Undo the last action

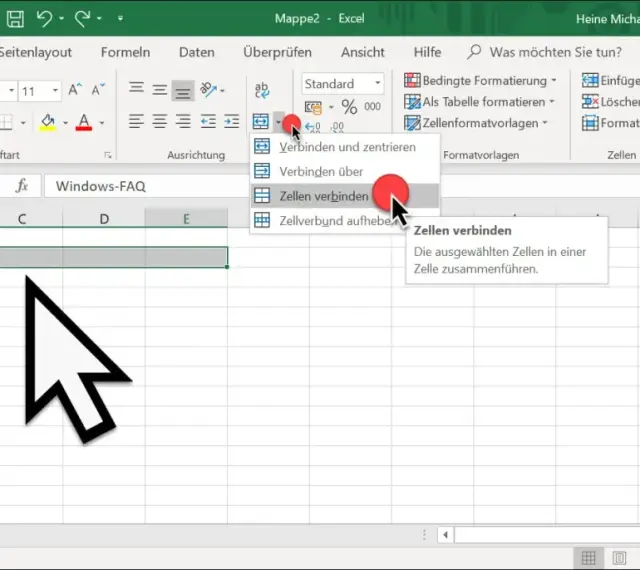(44, 18)
